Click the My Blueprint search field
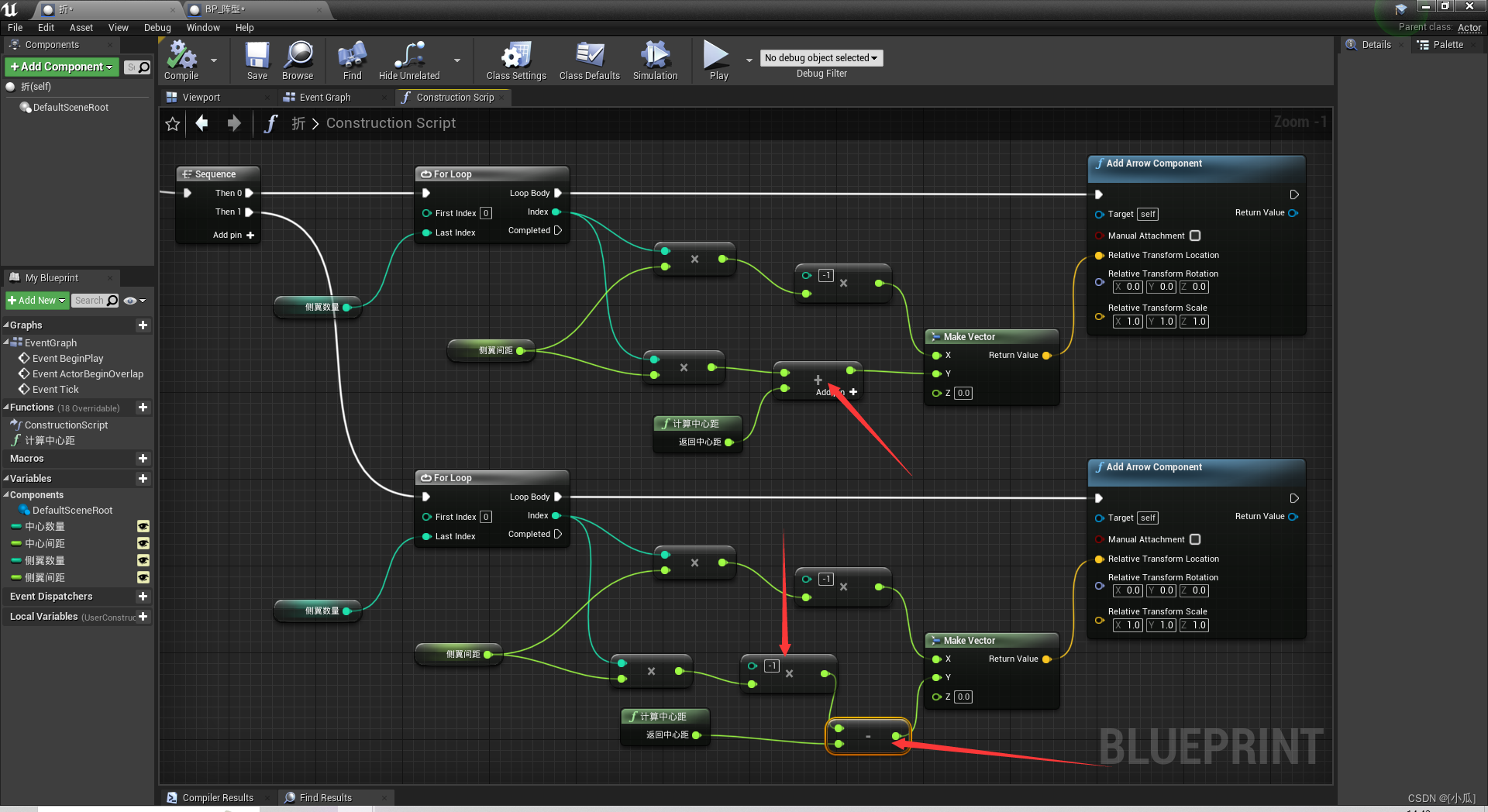The width and height of the screenshot is (1488, 812). tap(89, 301)
